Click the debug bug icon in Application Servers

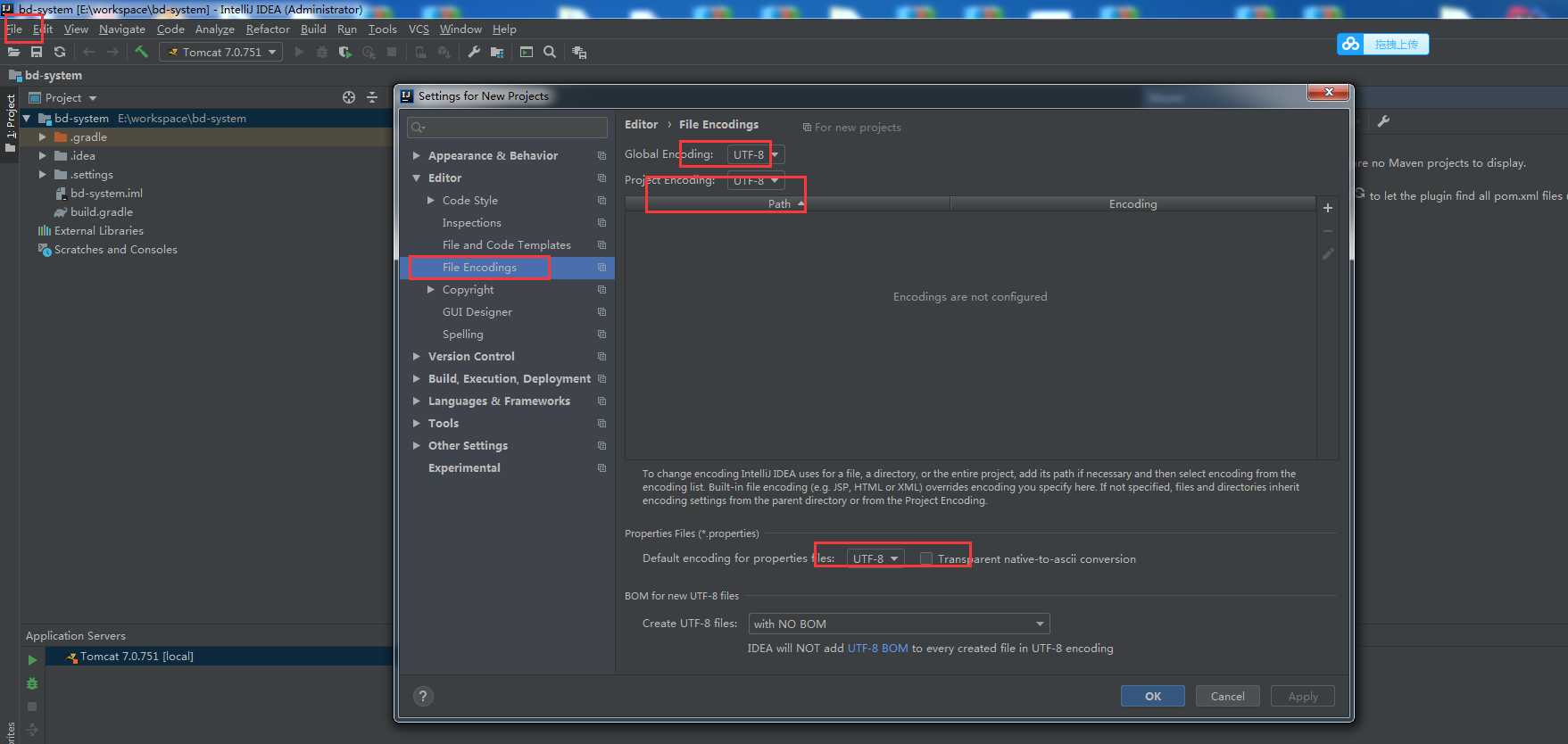coord(32,683)
